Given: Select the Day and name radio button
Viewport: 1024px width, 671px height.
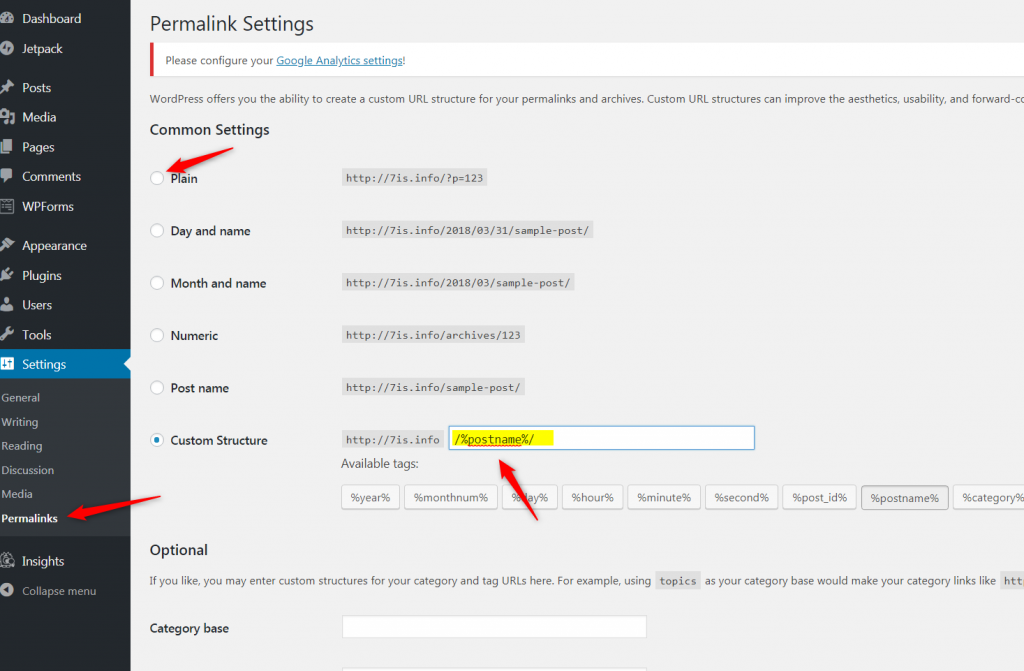Looking at the screenshot, I should [x=157, y=231].
